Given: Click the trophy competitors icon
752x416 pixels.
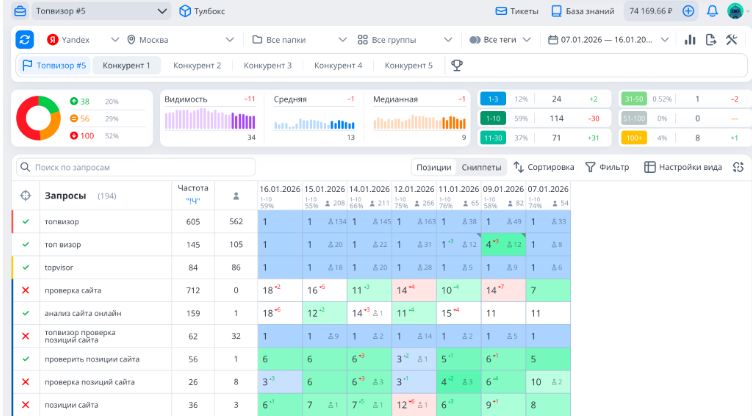Looking at the screenshot, I should 457,65.
